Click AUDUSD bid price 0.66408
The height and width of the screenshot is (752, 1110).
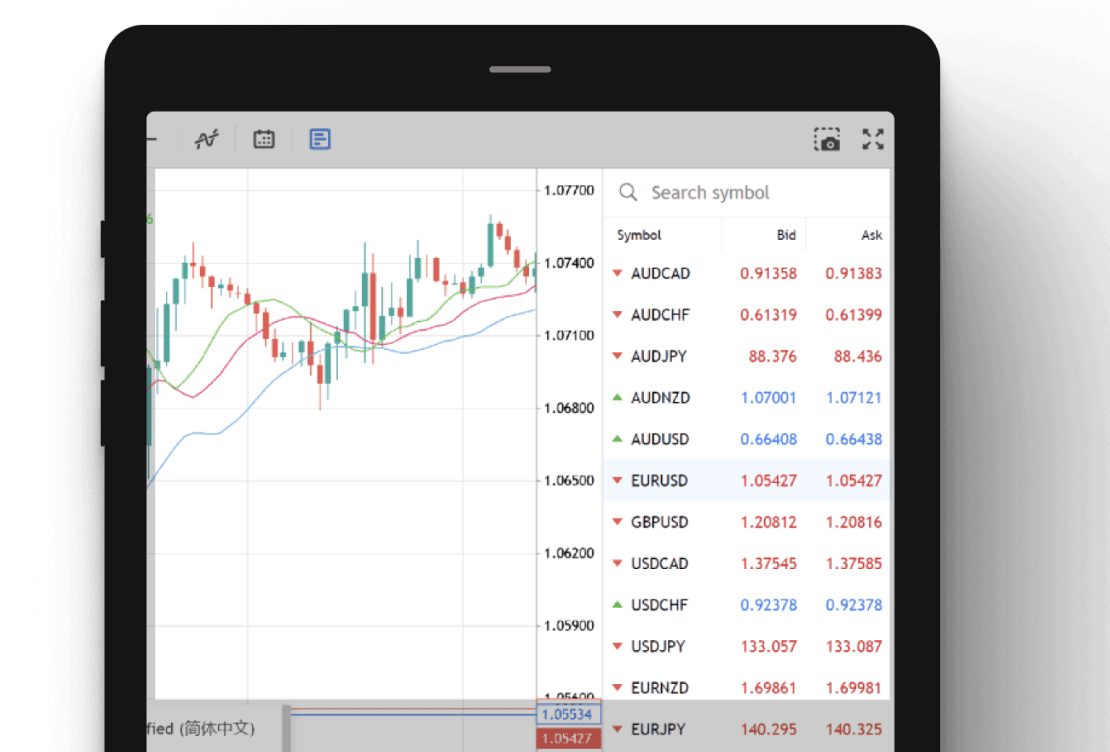(768, 439)
